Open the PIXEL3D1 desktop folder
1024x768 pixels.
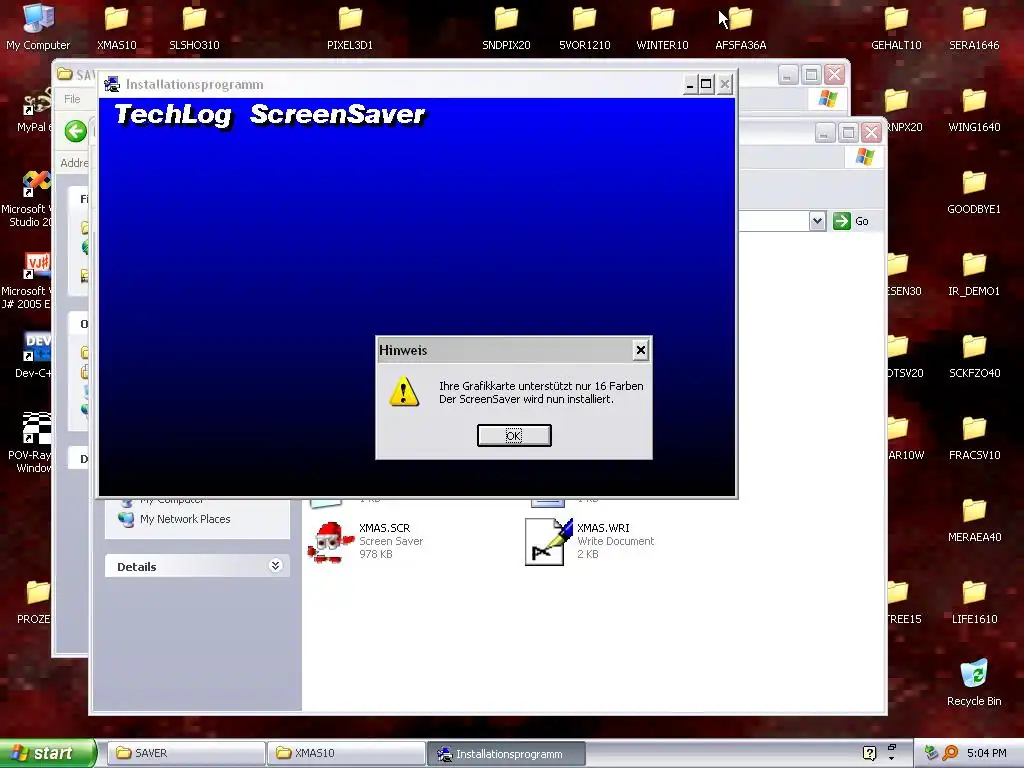[350, 27]
